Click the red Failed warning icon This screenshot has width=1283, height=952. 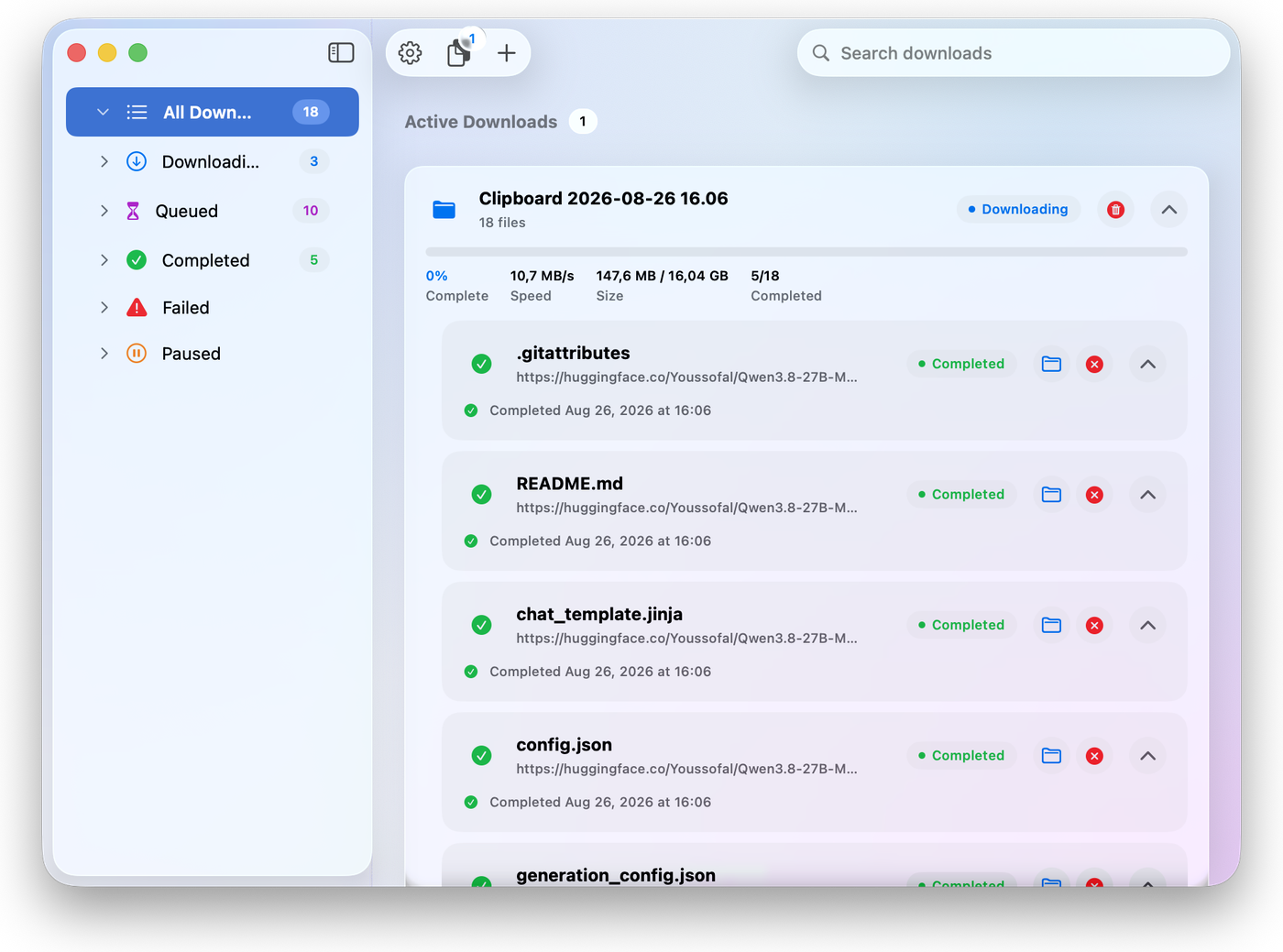pos(137,308)
